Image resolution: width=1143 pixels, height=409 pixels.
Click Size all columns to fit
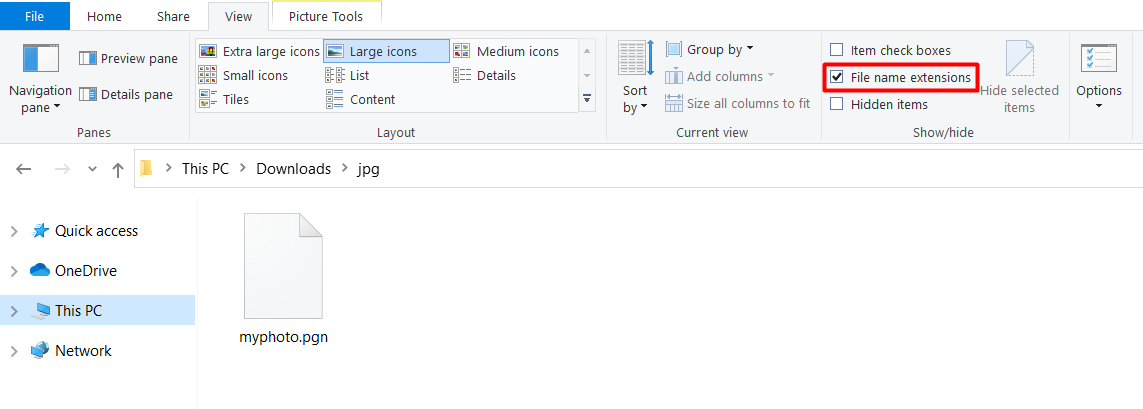738,103
